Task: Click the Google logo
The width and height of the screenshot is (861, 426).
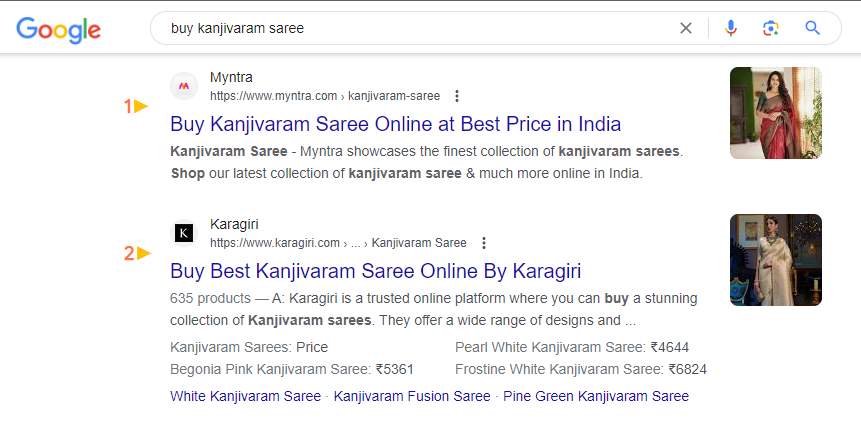Action: [x=58, y=30]
